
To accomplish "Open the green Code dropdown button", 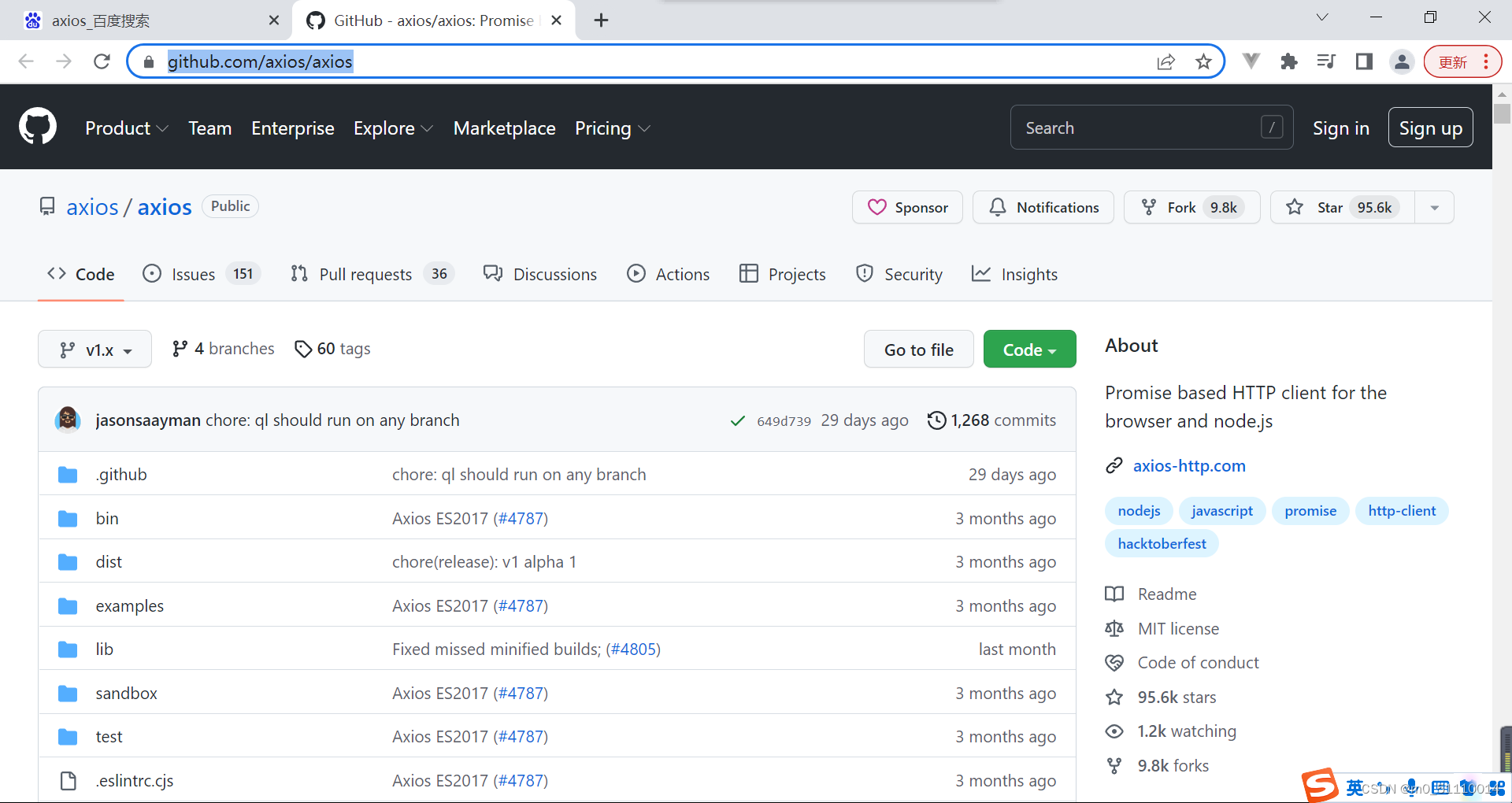I will 1029,349.
